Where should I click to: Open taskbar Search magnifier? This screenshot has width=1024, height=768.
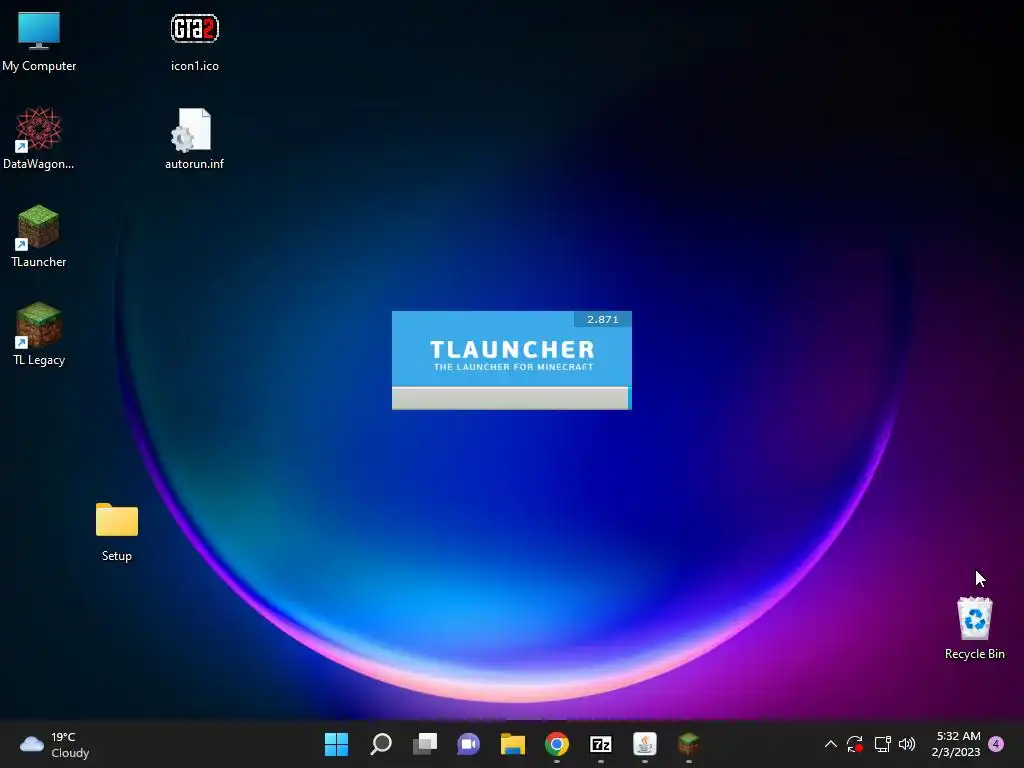coord(381,744)
